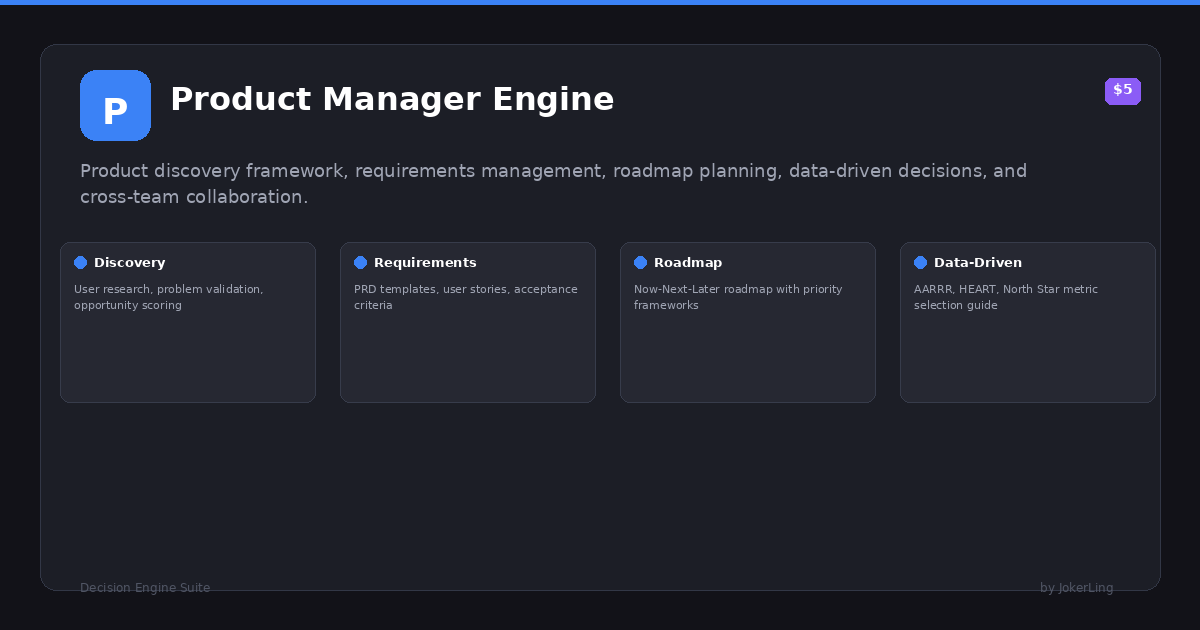Open the Discovery card title
Image resolution: width=1200 pixels, height=630 pixels.
click(x=130, y=263)
